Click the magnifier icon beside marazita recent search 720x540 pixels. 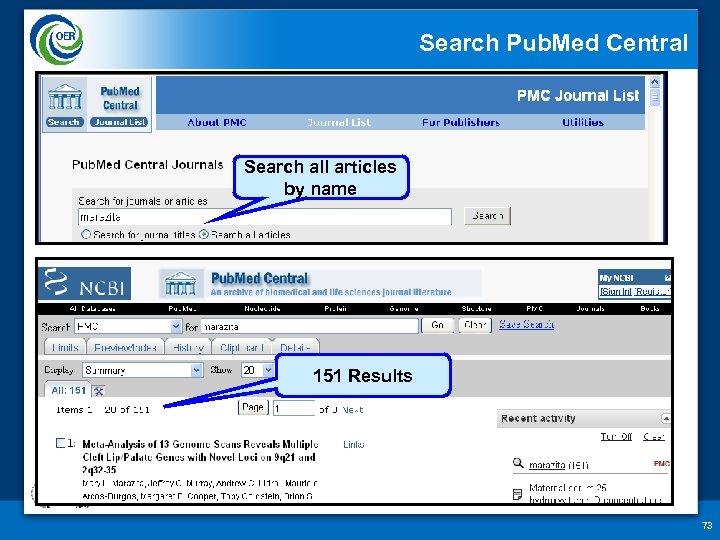click(x=518, y=463)
